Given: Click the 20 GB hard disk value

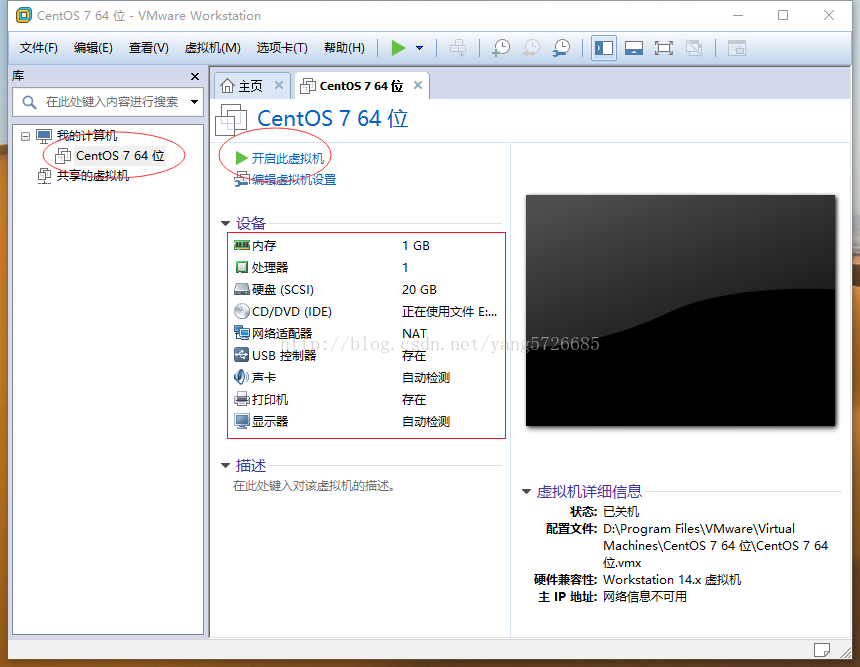Looking at the screenshot, I should pos(420,290).
